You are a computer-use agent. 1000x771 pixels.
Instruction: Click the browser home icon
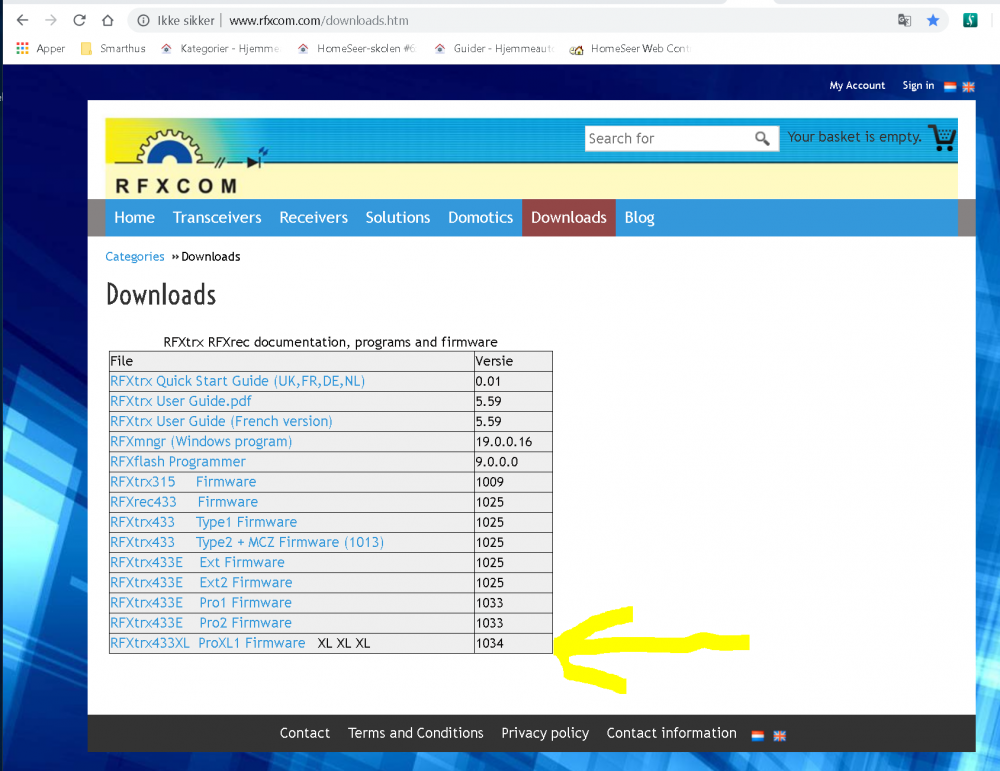coord(107,20)
